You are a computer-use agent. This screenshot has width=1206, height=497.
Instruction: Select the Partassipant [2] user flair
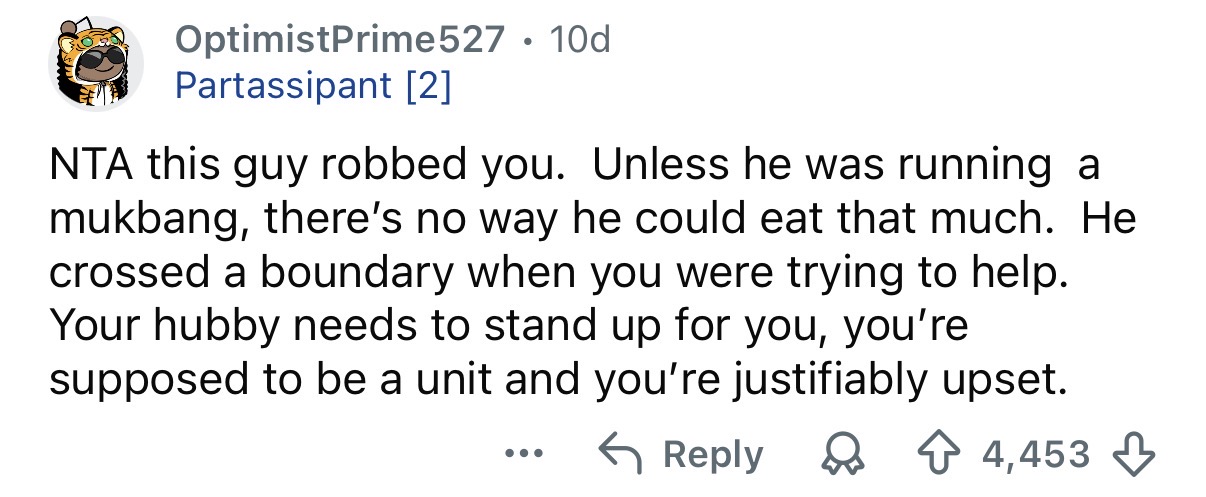(x=313, y=86)
